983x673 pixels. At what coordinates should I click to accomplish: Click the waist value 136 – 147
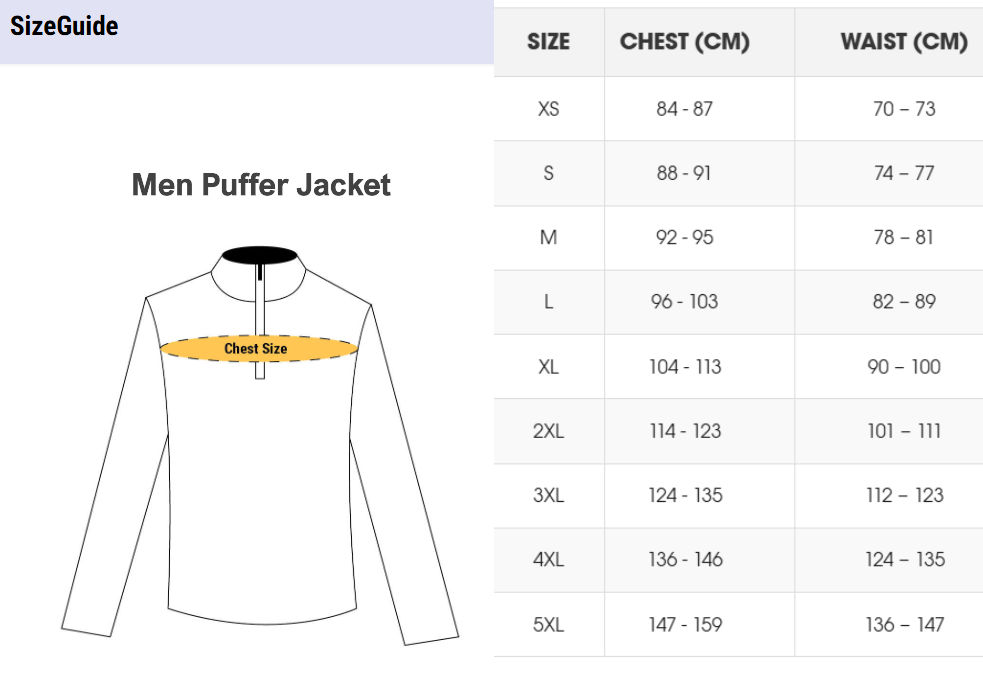click(x=905, y=625)
